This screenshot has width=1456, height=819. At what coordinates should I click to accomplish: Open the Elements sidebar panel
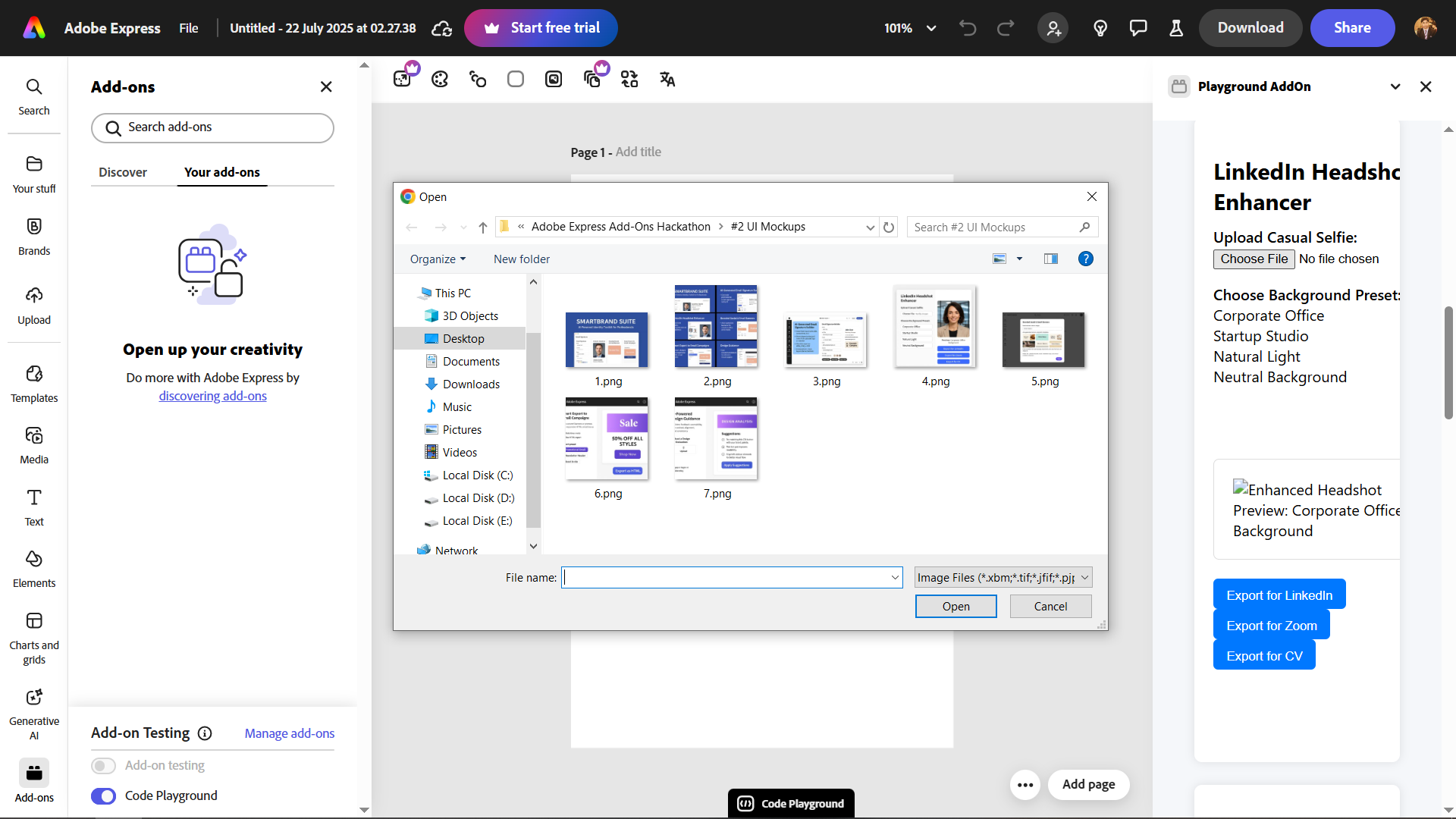34,568
